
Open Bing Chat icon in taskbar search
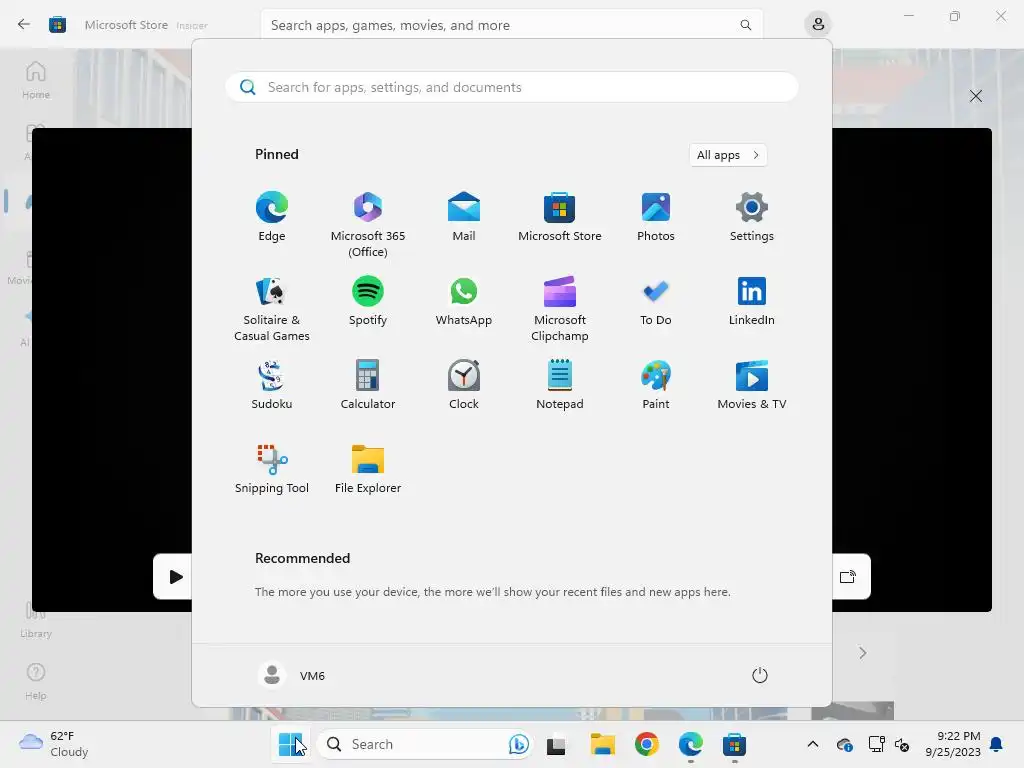pyautogui.click(x=519, y=744)
